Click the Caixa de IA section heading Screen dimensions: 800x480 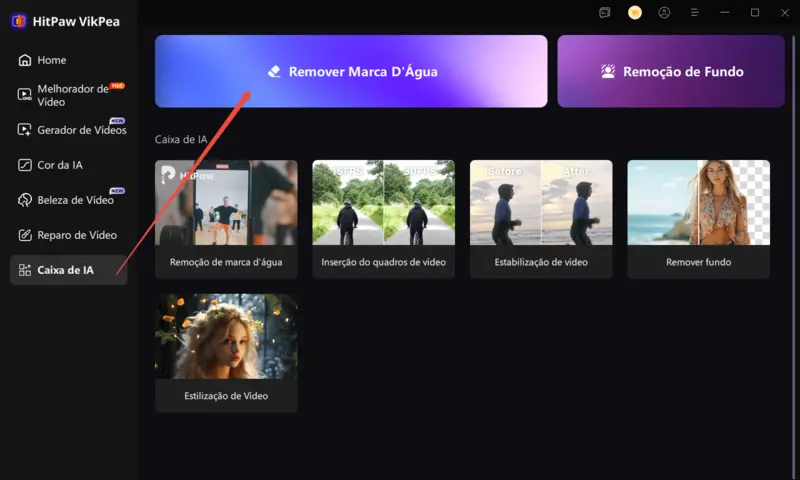(181, 139)
